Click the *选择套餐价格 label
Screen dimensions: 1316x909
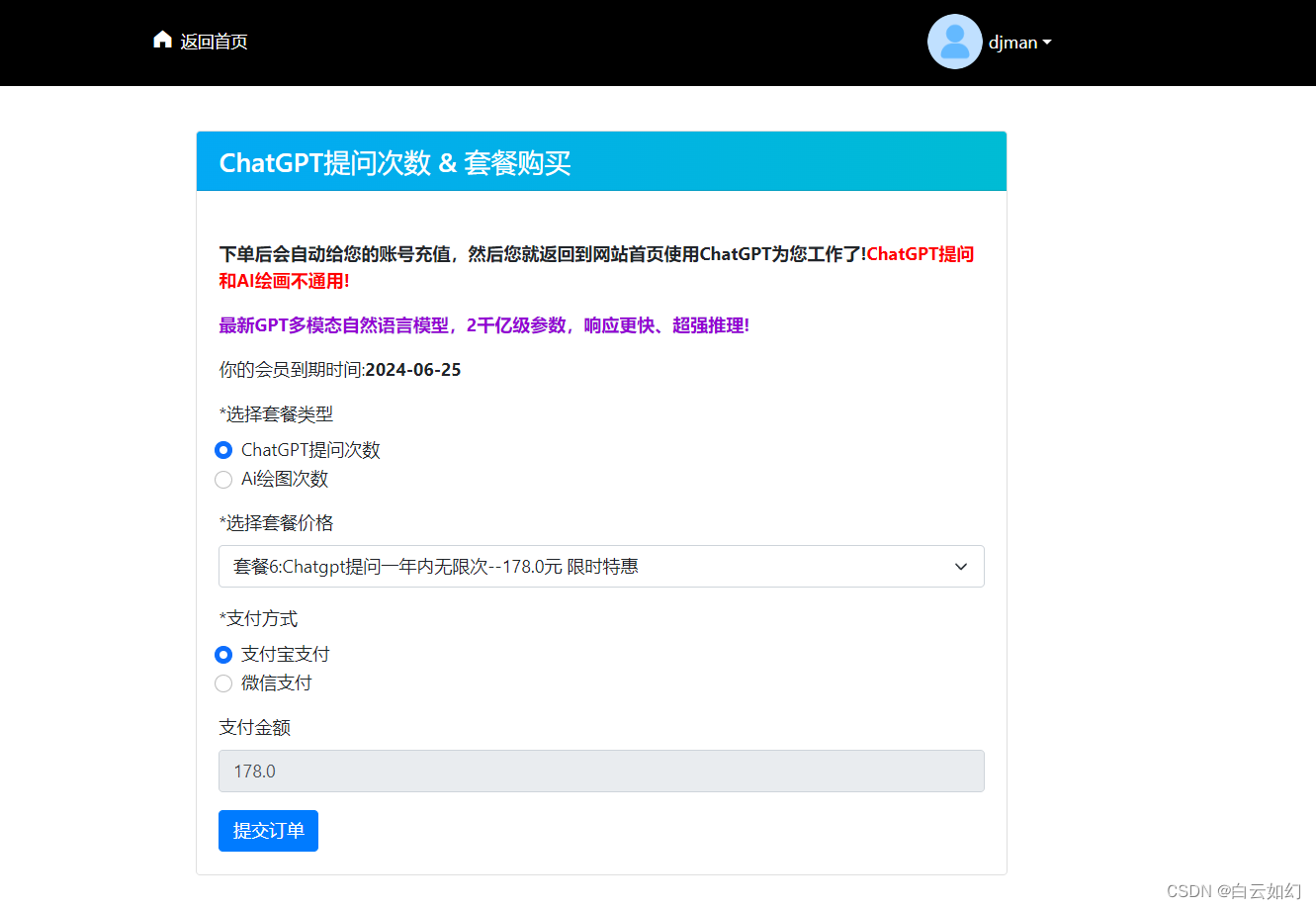(276, 523)
